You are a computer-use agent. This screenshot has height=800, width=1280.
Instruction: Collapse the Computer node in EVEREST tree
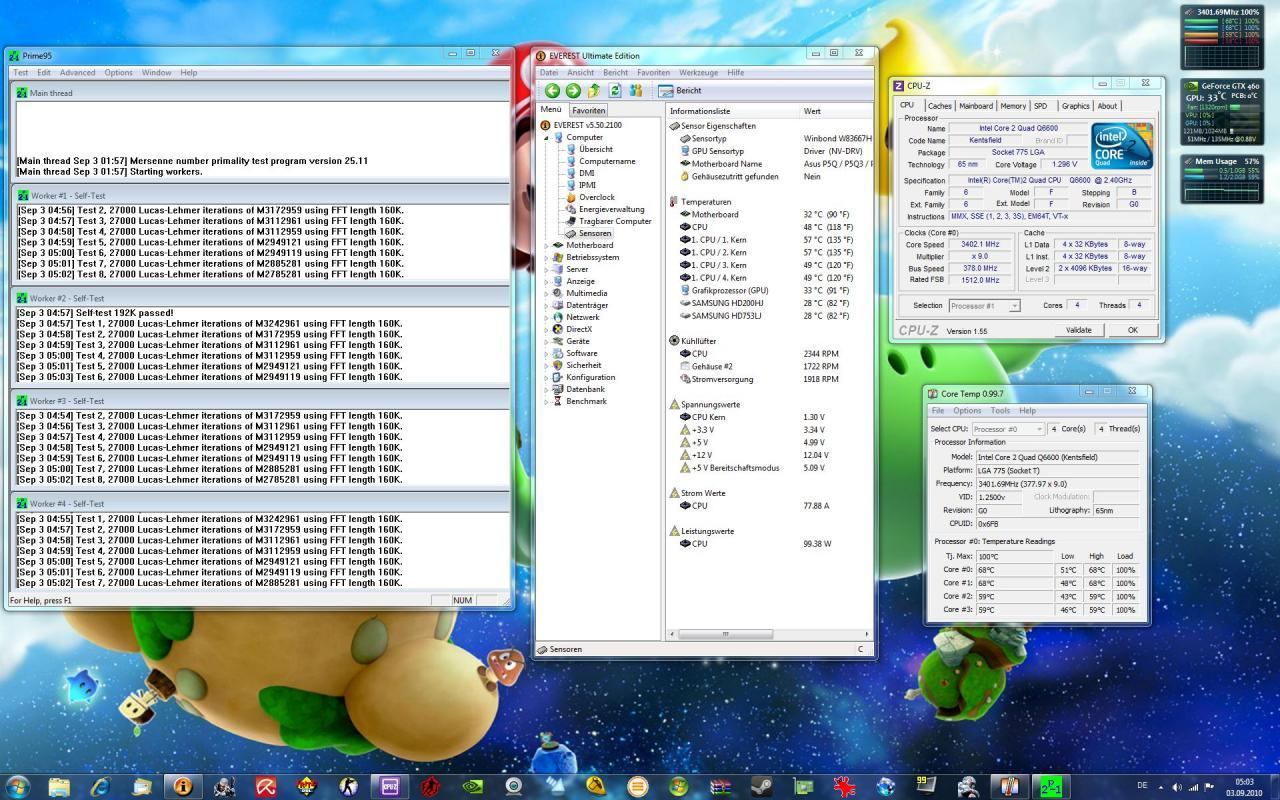(547, 137)
